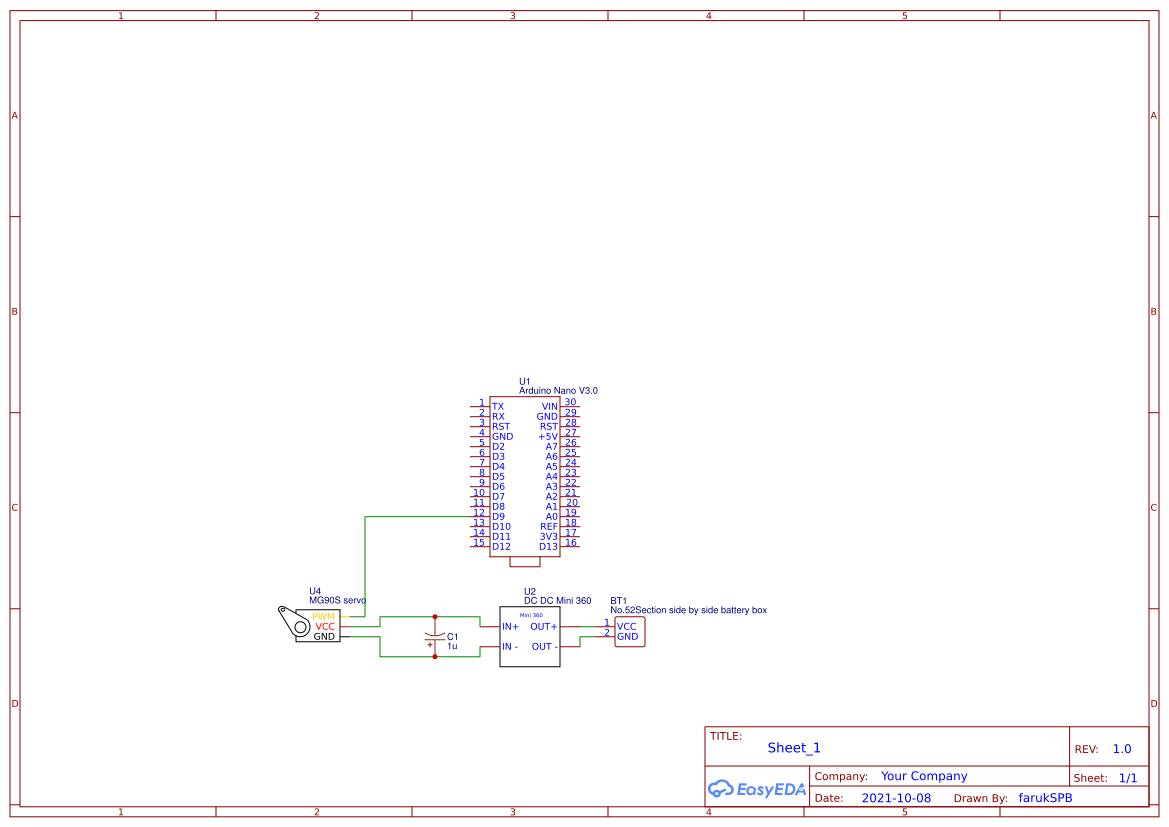This screenshot has height=827, width=1169.
Task: Click the Your Company text
Action: [x=923, y=775]
